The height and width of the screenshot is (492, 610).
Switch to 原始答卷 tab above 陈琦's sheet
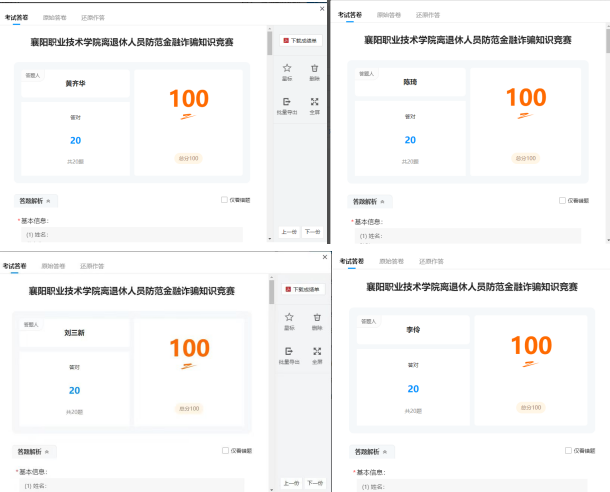387,16
